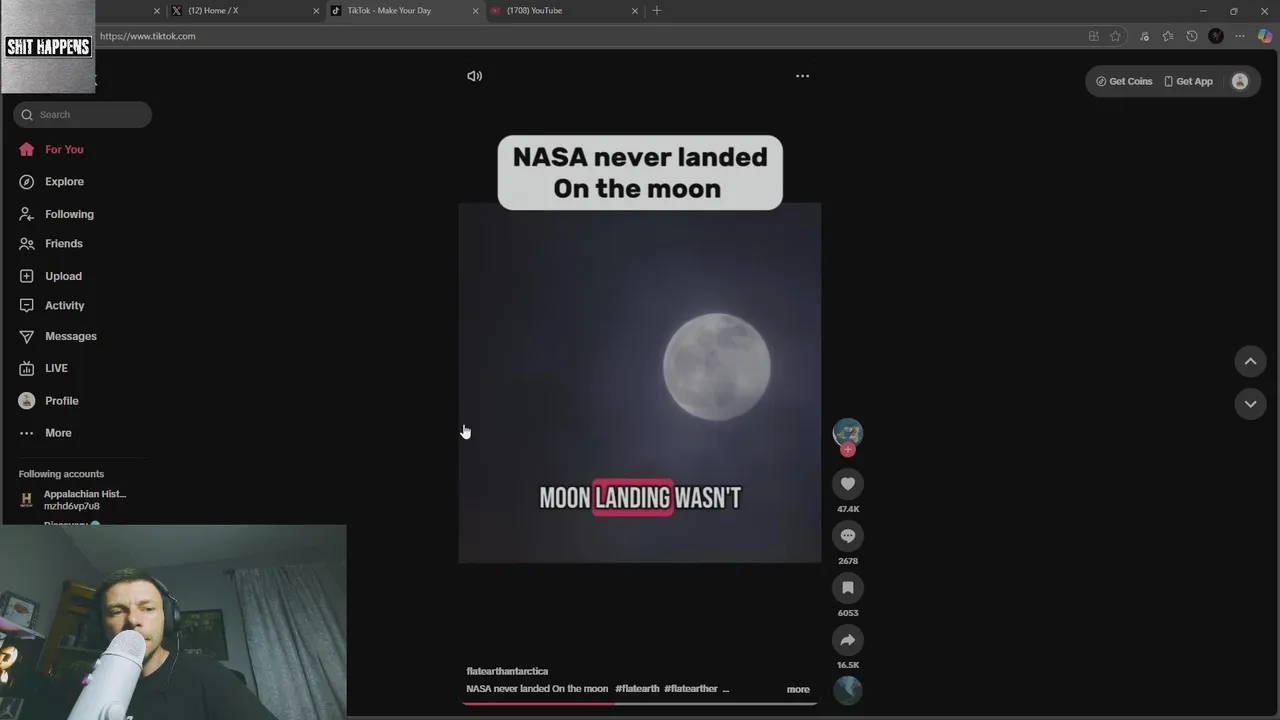Open the video three-dots options menu
Screen dimensions: 1280x720
pyautogui.click(x=802, y=76)
